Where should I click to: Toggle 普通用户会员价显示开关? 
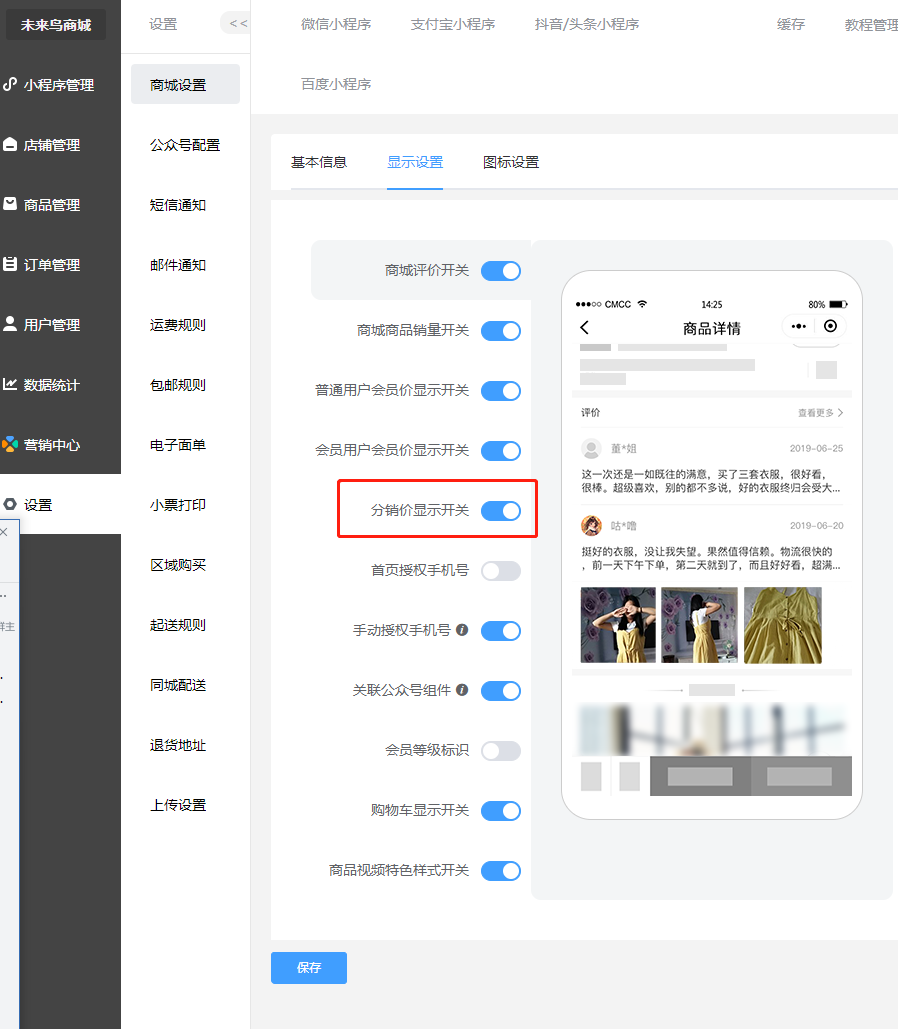point(501,390)
